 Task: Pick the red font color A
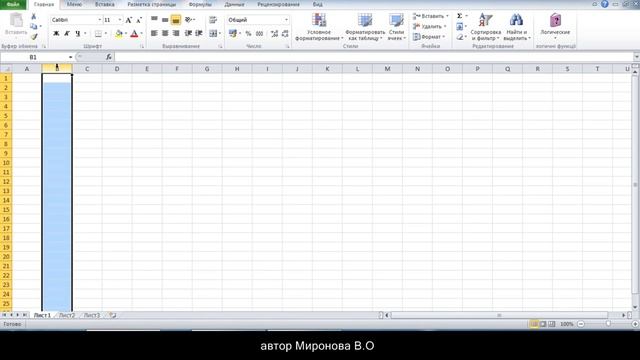(134, 33)
